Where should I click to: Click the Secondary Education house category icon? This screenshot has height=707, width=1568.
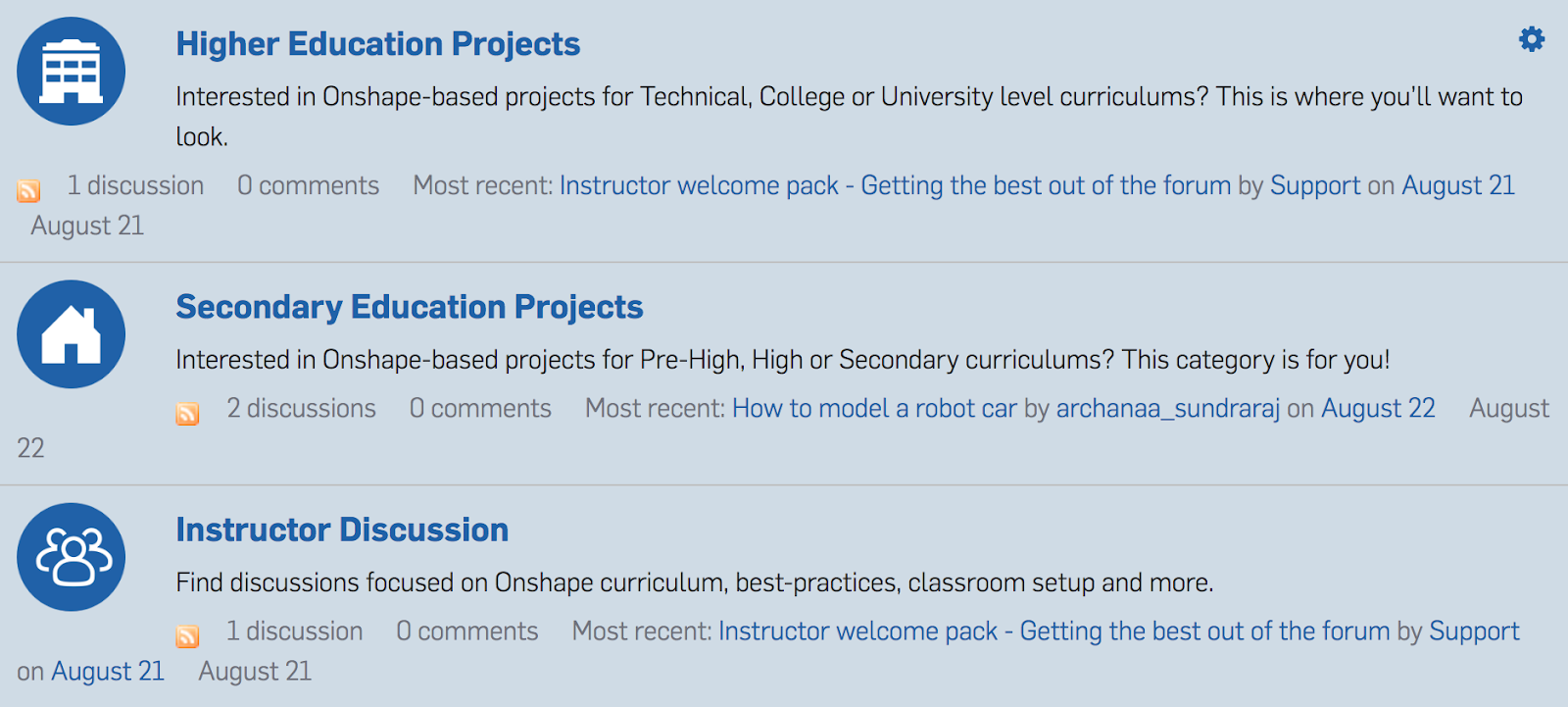pos(71,334)
